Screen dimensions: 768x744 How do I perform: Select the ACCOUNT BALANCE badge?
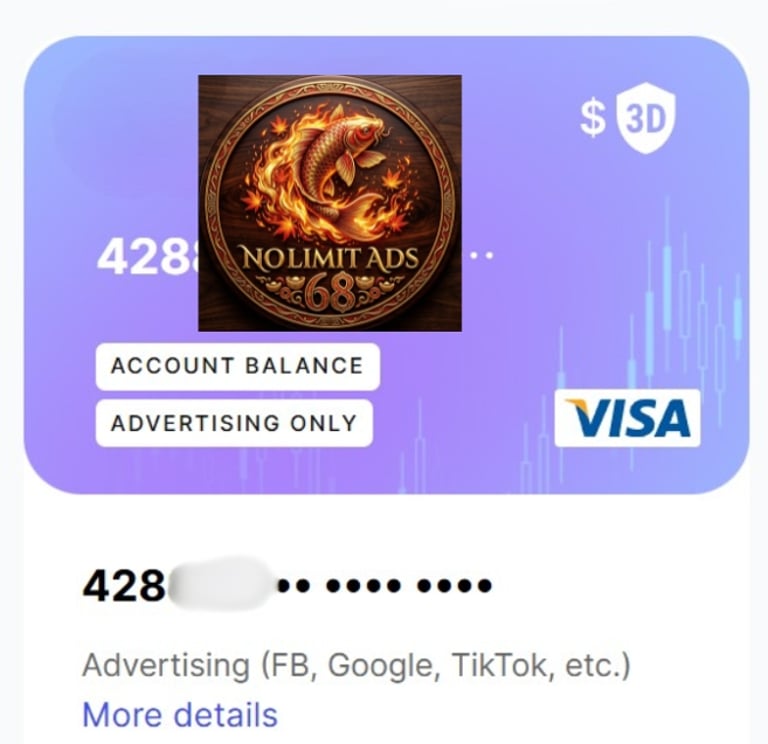238,366
